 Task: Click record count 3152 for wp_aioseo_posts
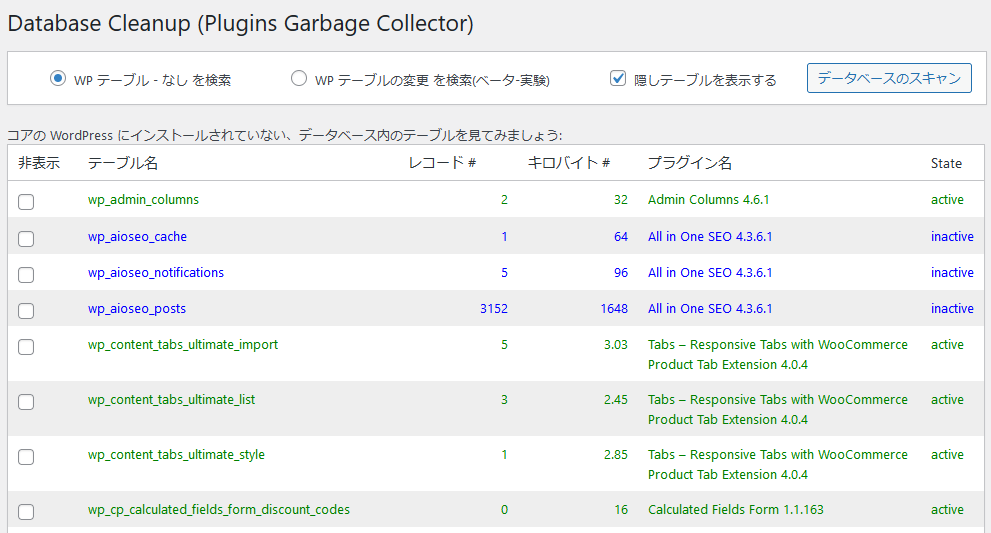[494, 309]
